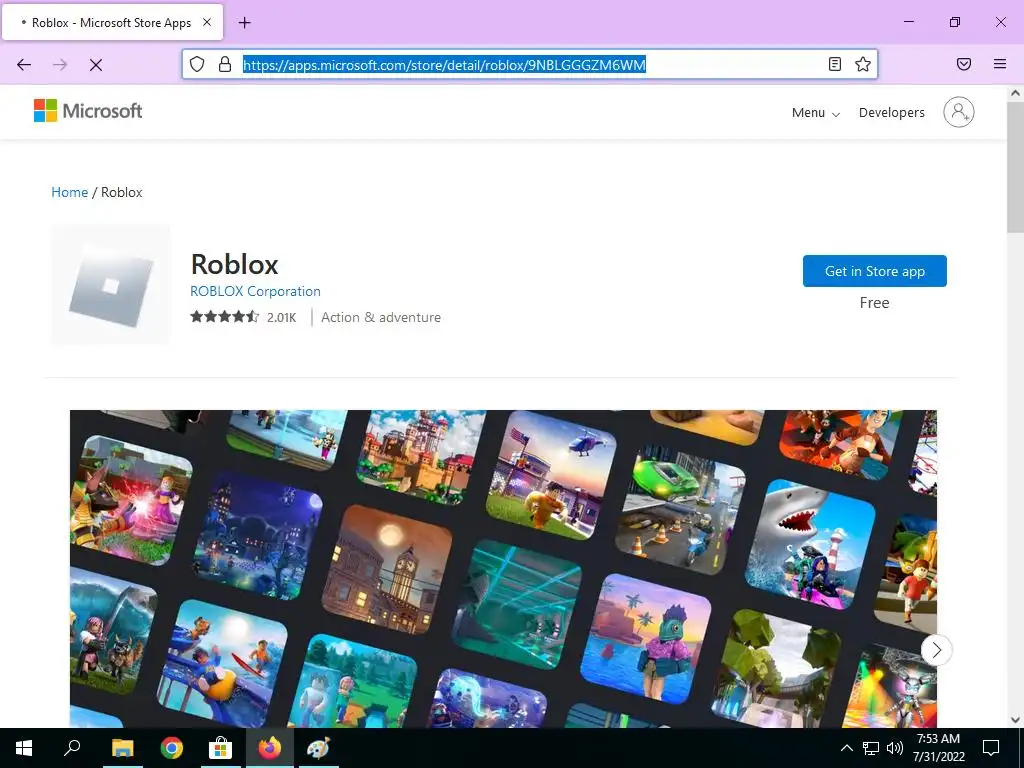Open Microsoft Store from taskbar
Image resolution: width=1024 pixels, height=768 pixels.
(x=220, y=748)
